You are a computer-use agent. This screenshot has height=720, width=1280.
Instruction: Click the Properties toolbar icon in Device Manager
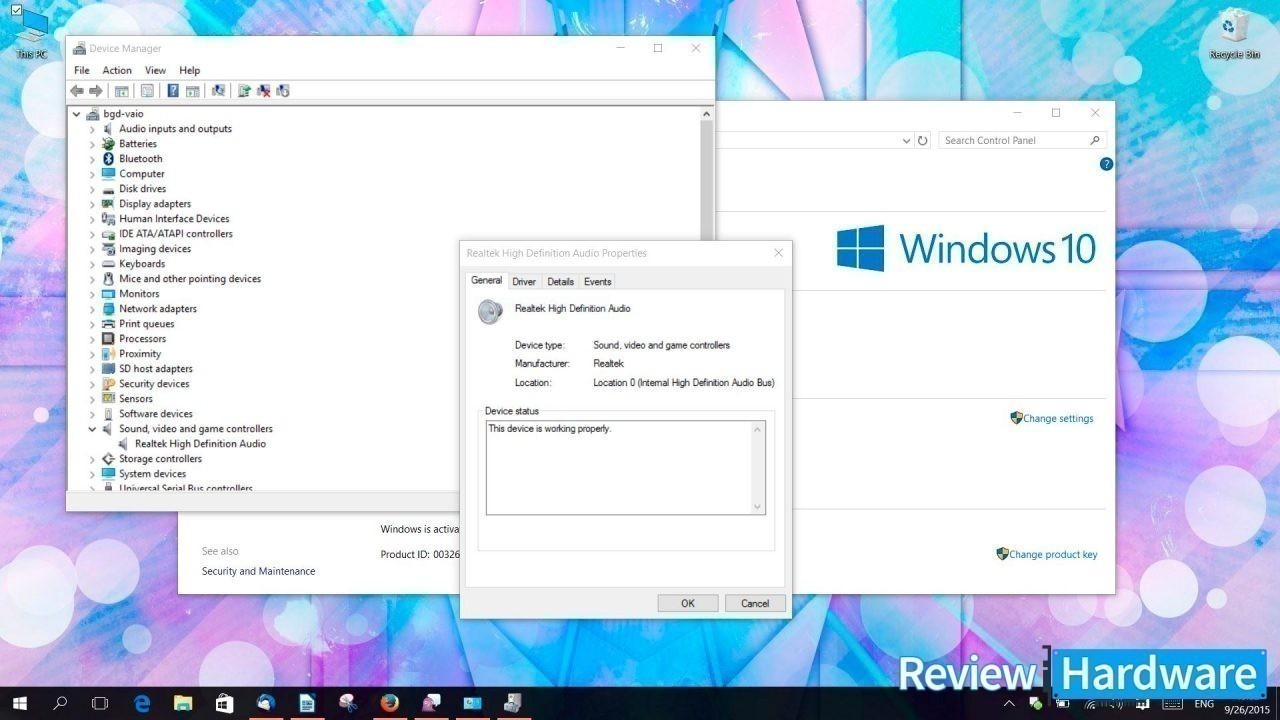point(147,91)
